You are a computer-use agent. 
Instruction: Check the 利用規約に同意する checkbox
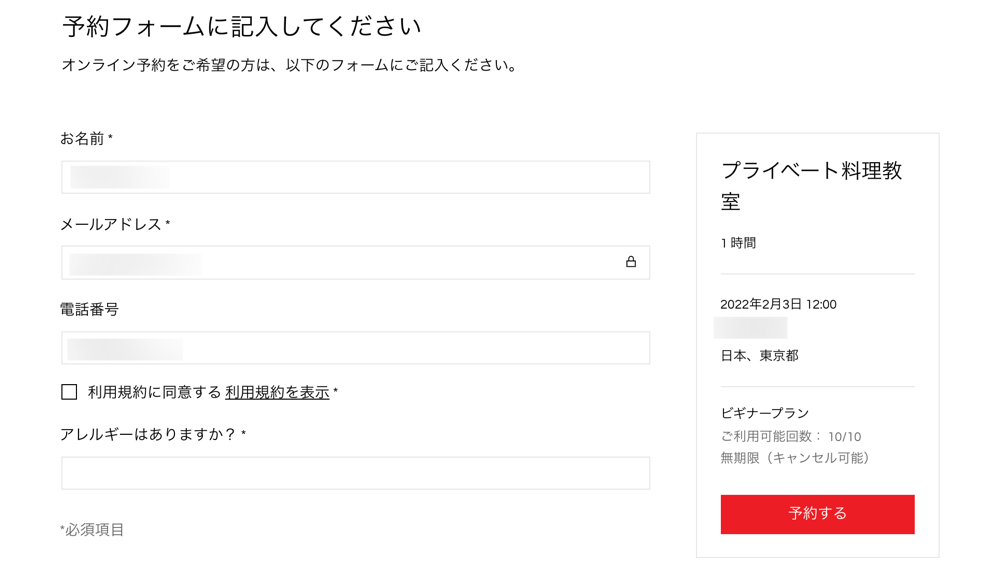[x=69, y=391]
